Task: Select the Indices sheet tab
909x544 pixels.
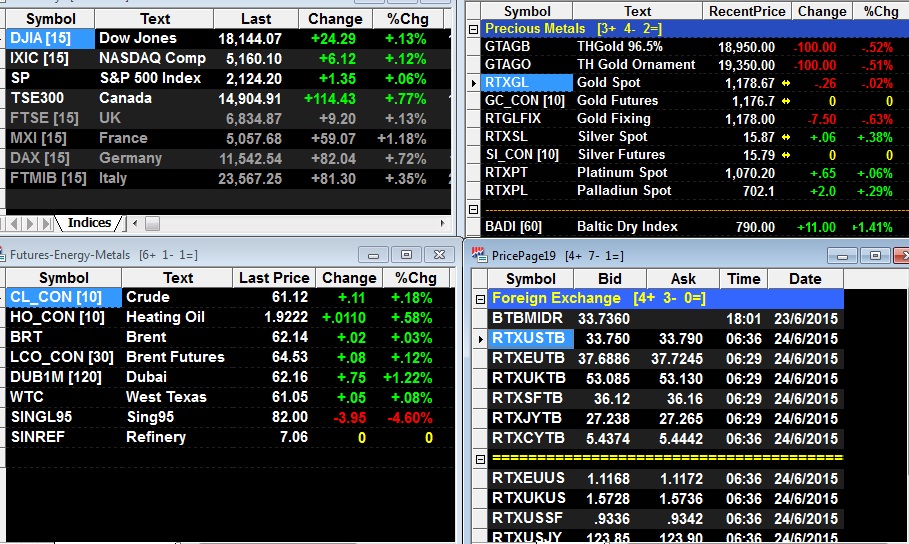Action: 89,223
